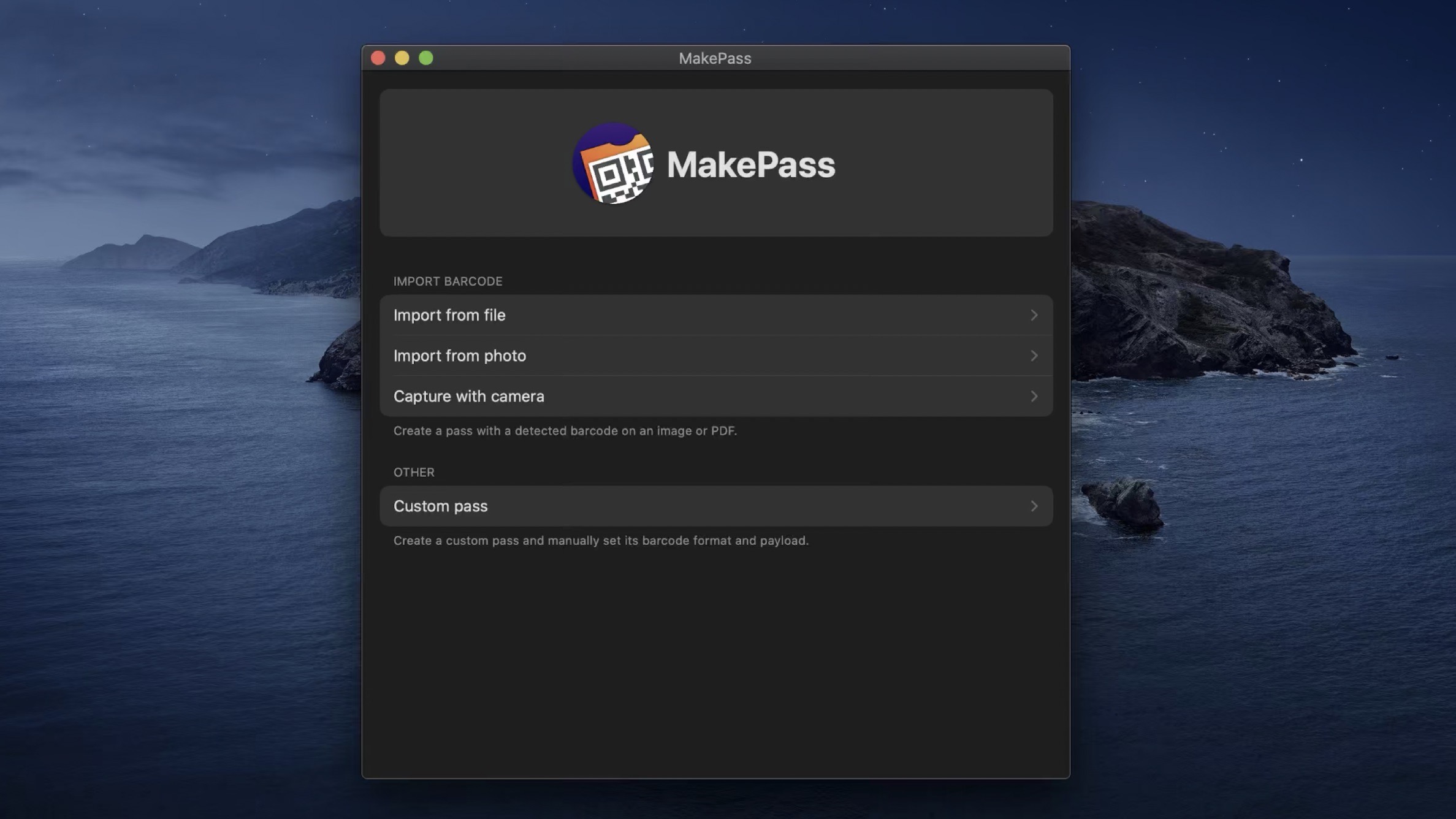Image resolution: width=1456 pixels, height=819 pixels.
Task: Click the large MakePass heading text
Action: pos(751,165)
